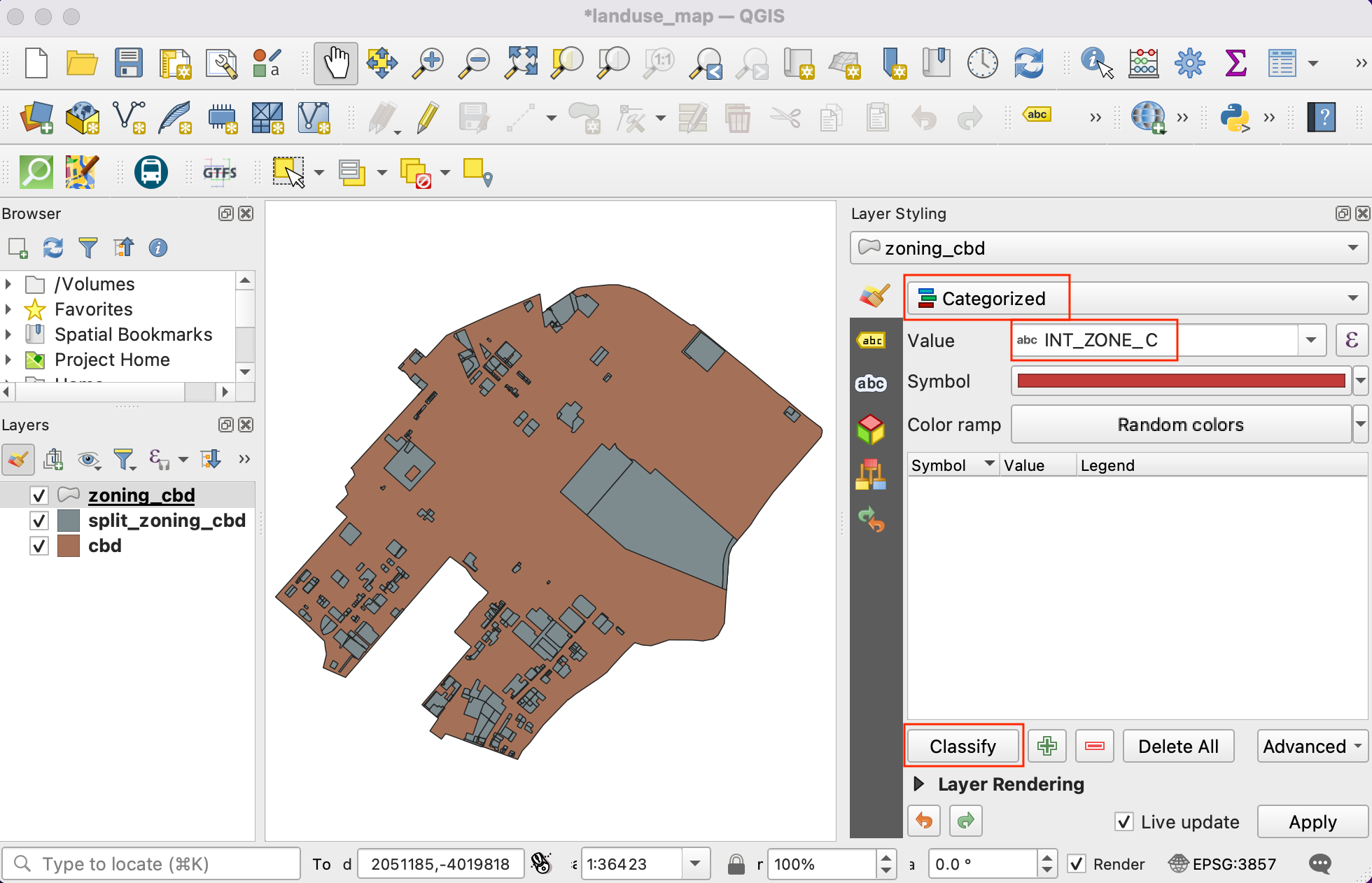Click the Save Project floppy icon
Image resolution: width=1372 pixels, height=883 pixels.
129,63
